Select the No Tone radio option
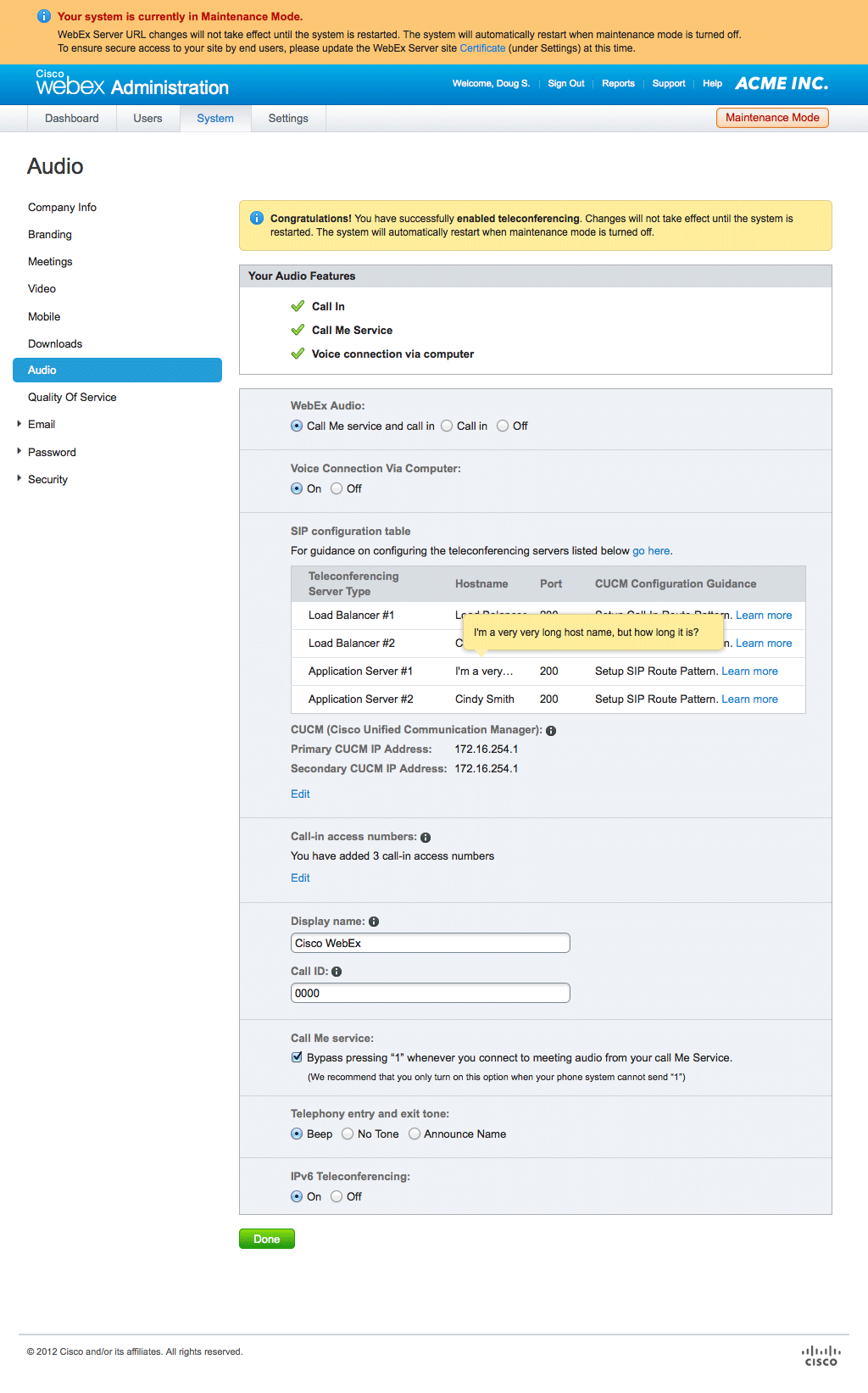868x1393 pixels. pos(348,1134)
